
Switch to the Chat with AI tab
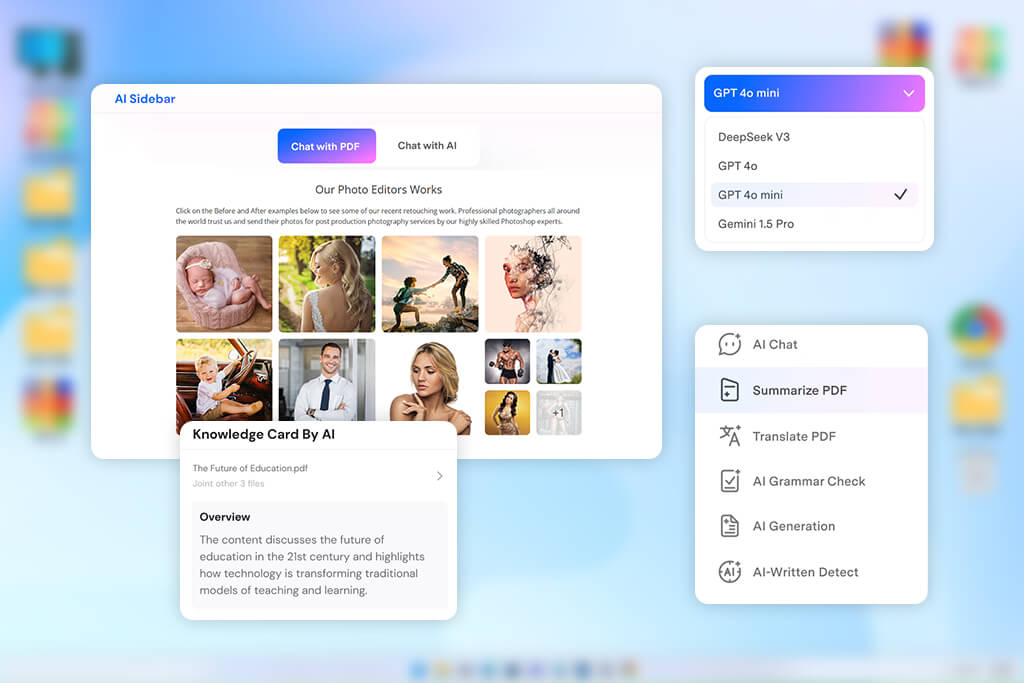click(427, 146)
